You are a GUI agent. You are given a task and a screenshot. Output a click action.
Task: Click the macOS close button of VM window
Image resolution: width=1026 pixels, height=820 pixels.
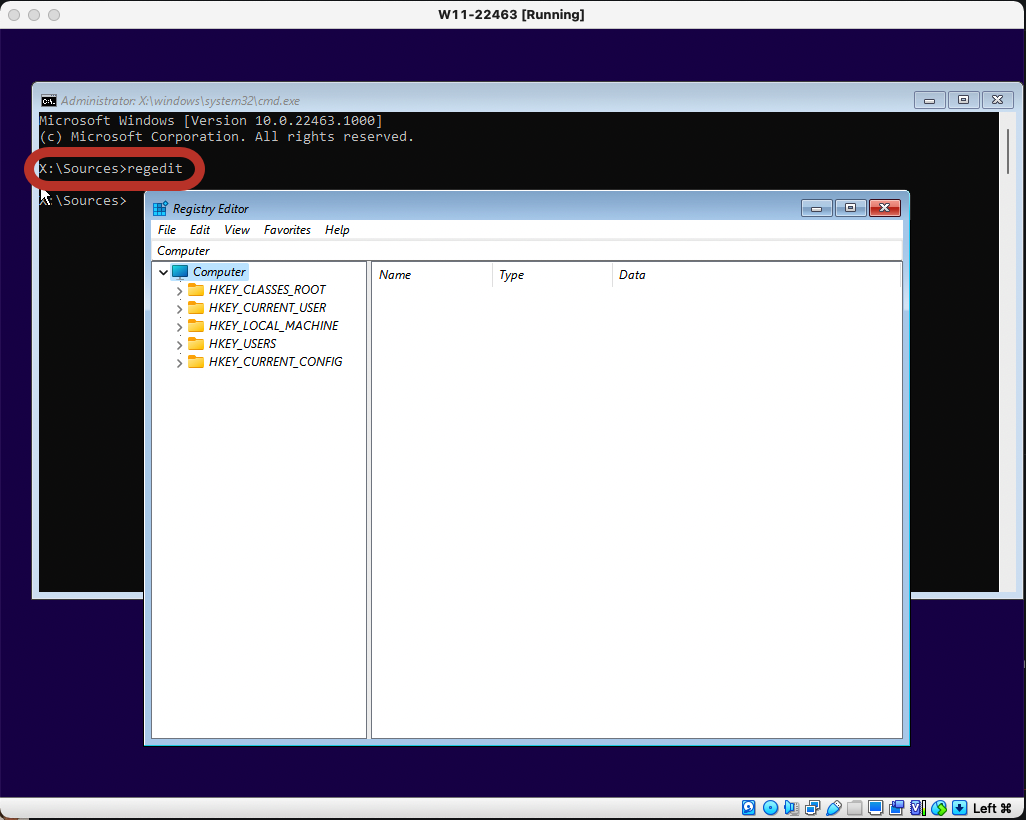14,14
